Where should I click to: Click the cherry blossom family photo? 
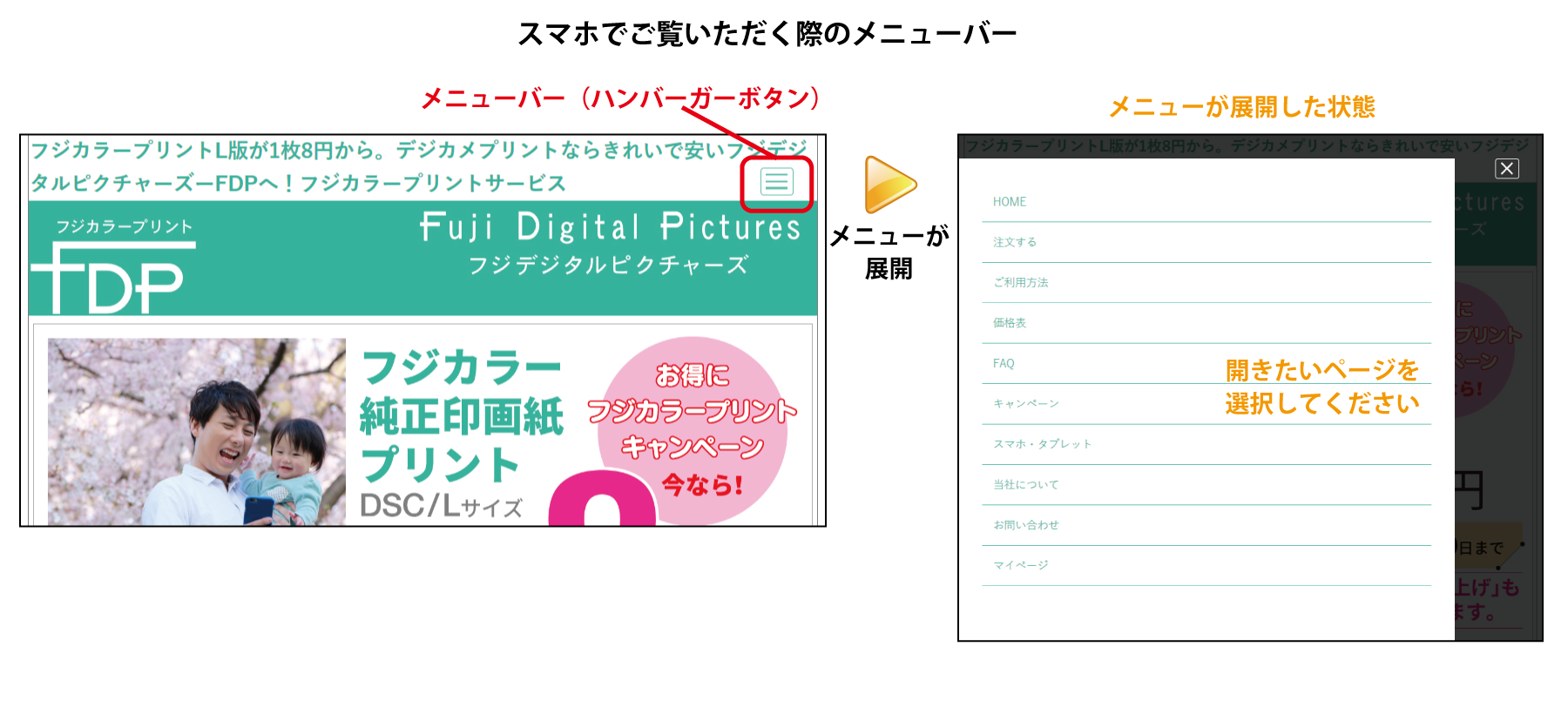[197, 432]
